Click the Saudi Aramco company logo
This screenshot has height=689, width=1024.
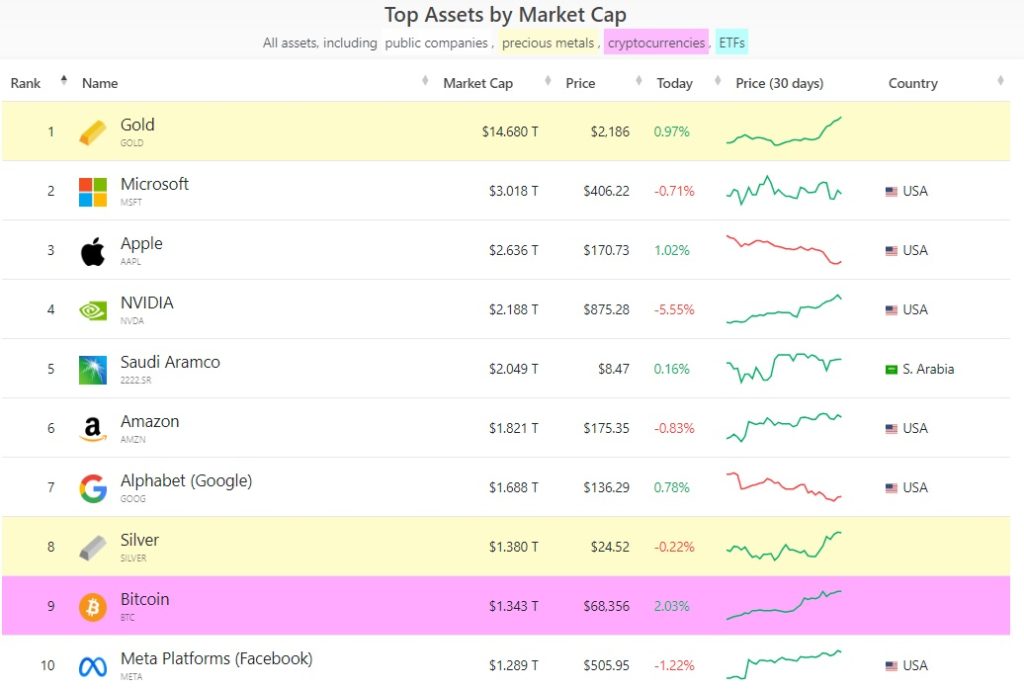point(92,369)
